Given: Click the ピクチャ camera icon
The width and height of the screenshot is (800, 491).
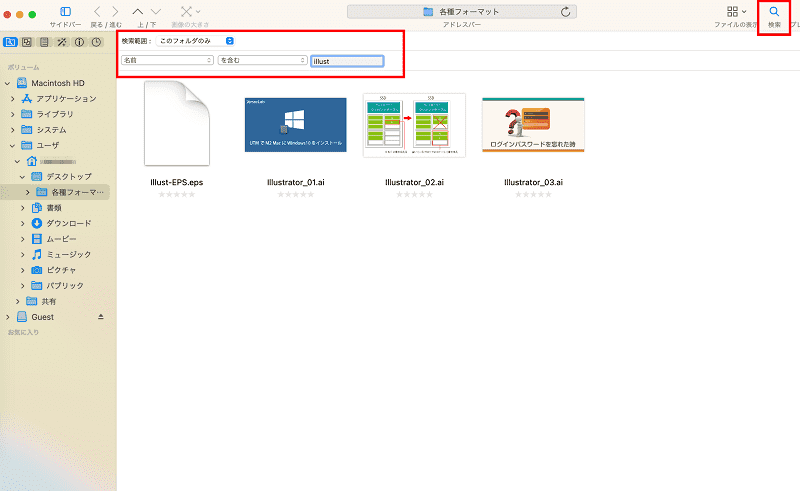Looking at the screenshot, I should tap(37, 270).
